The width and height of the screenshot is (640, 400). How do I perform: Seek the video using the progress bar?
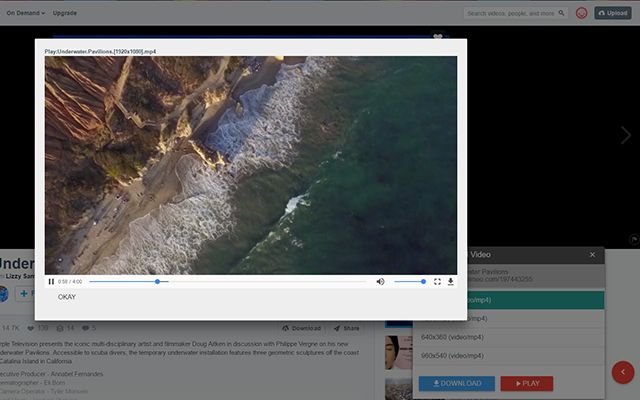(228, 282)
